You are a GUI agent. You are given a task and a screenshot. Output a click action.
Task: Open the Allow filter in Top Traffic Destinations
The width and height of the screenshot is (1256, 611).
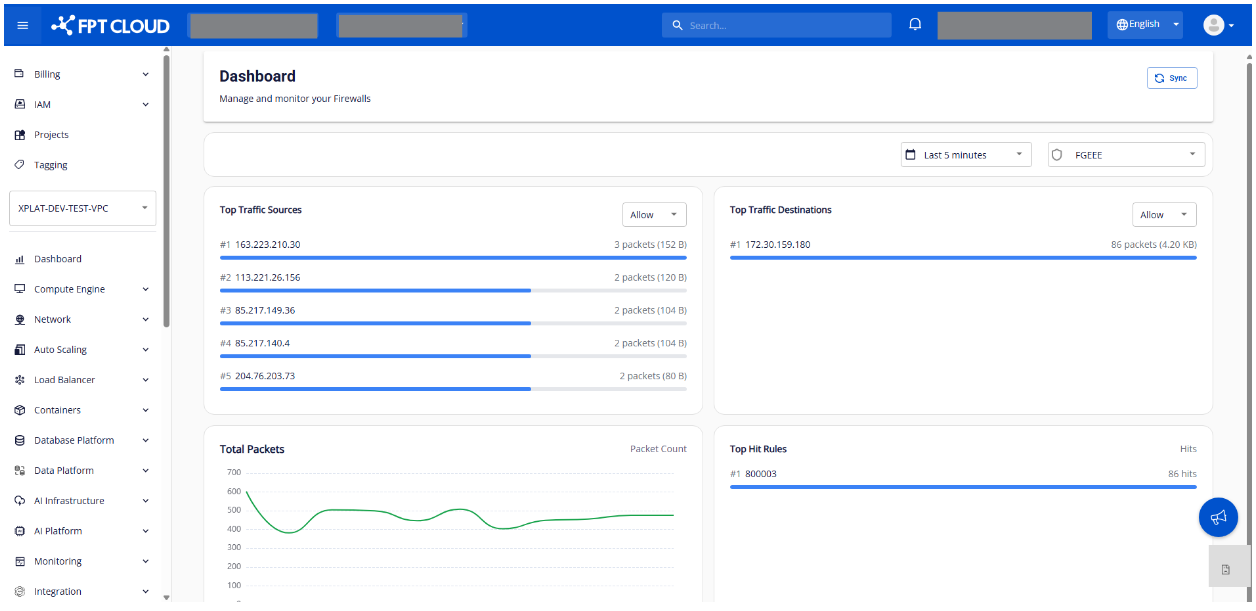click(x=1164, y=215)
